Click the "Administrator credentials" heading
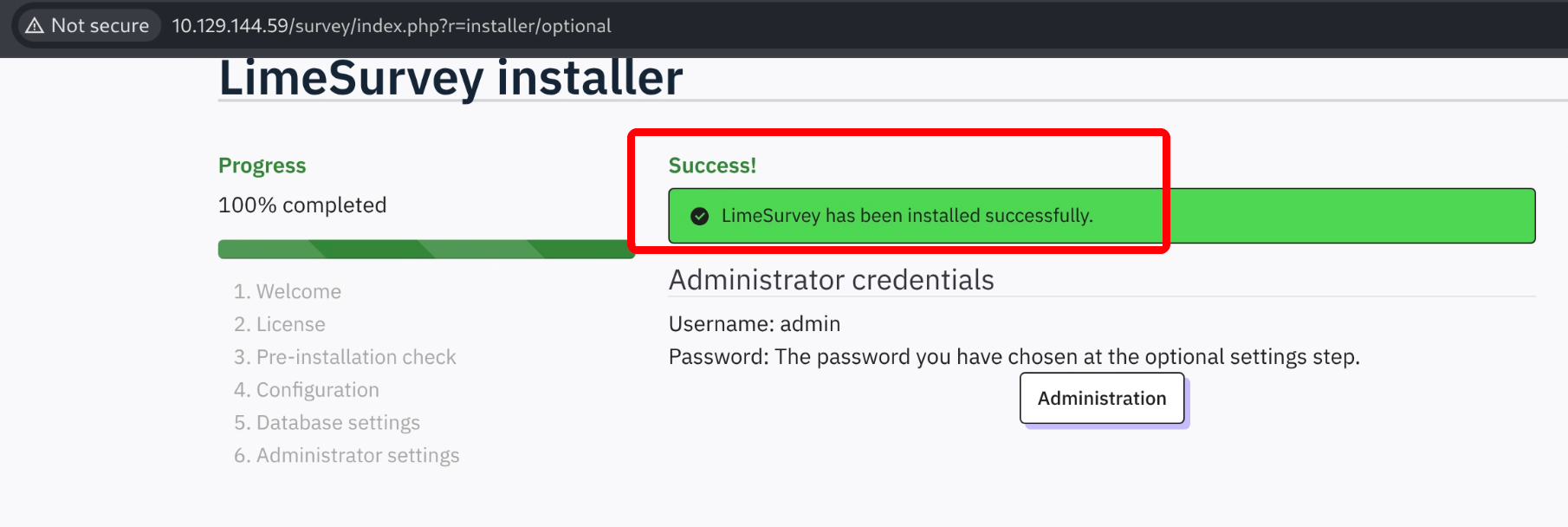Screen dimensions: 1568x527 pyautogui.click(x=831, y=281)
